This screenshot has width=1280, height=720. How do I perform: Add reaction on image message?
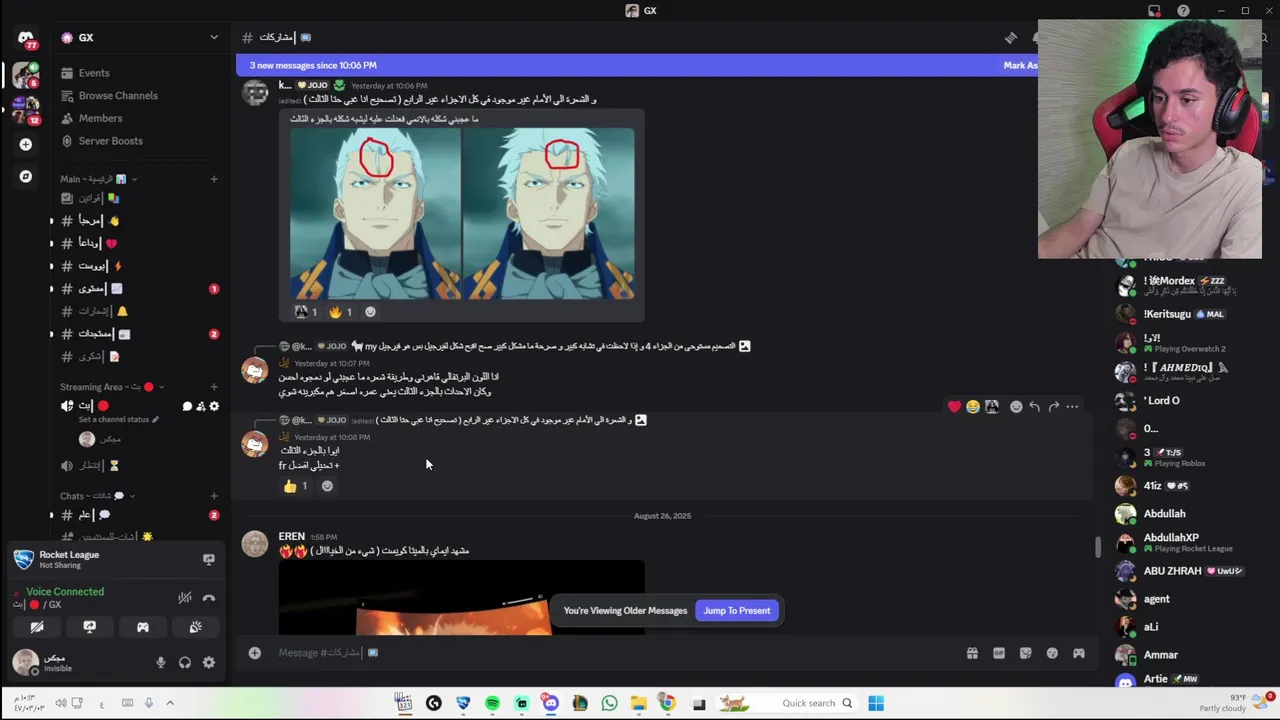tap(370, 312)
